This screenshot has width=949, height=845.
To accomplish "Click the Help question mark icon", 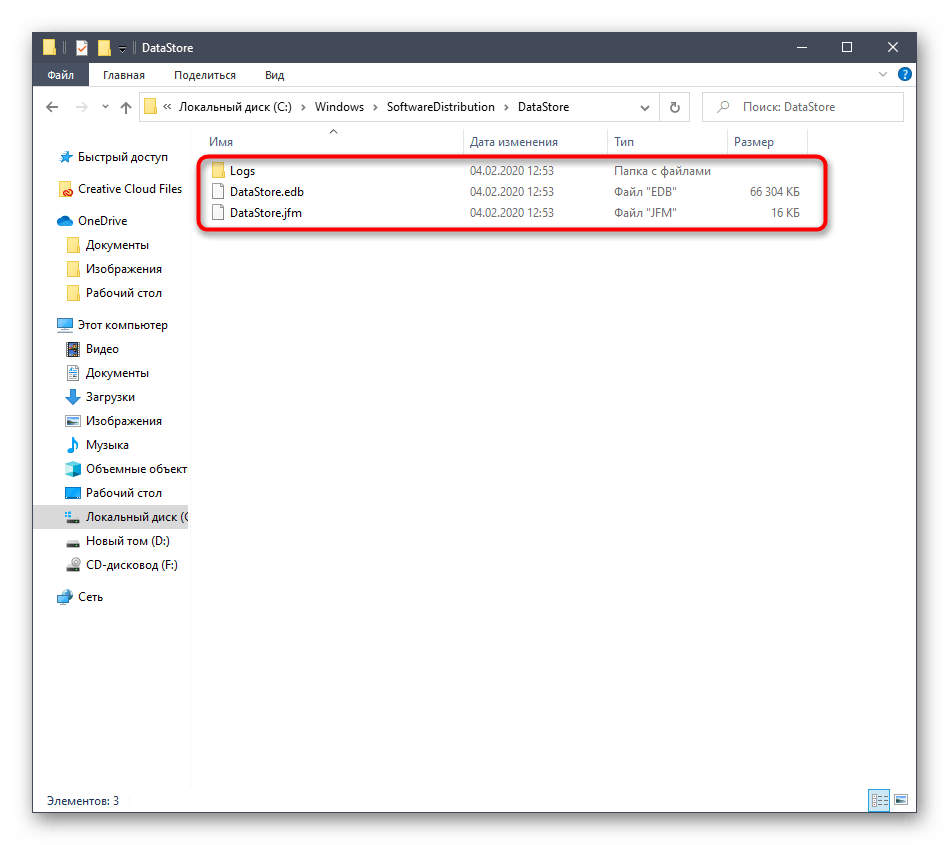I will coord(905,75).
